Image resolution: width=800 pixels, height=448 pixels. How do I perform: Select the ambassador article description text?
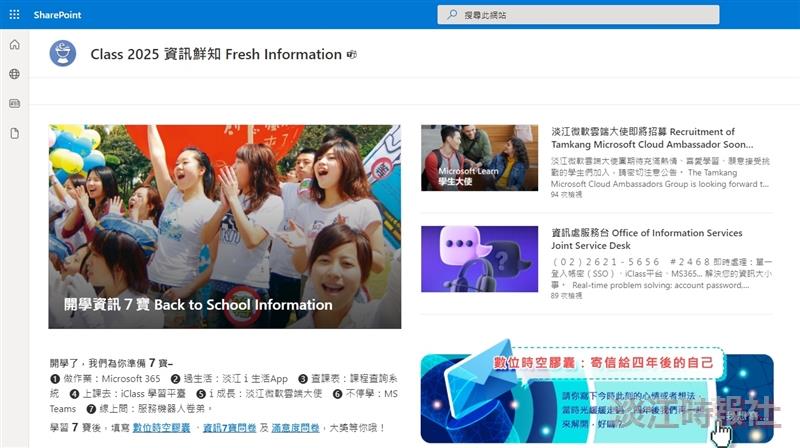[x=660, y=172]
